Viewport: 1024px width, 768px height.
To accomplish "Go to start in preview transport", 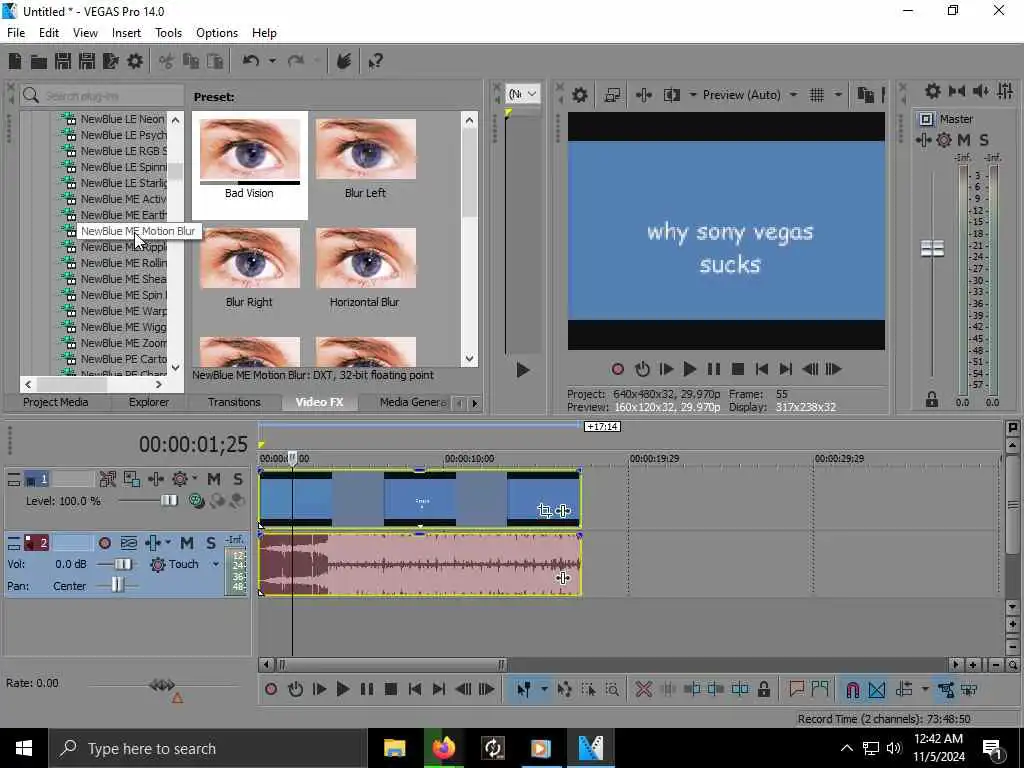I will [x=761, y=369].
